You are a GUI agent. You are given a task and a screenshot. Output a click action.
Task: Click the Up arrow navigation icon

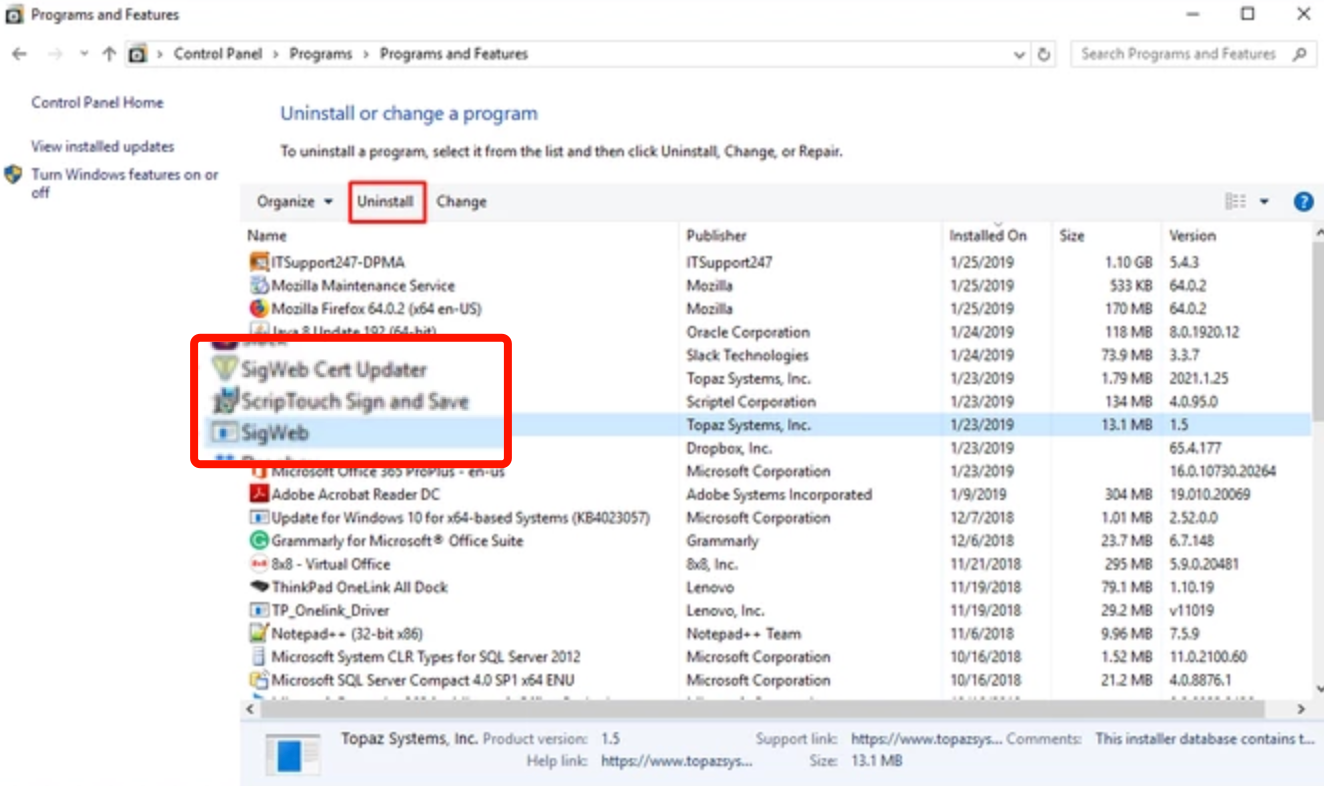(x=109, y=55)
